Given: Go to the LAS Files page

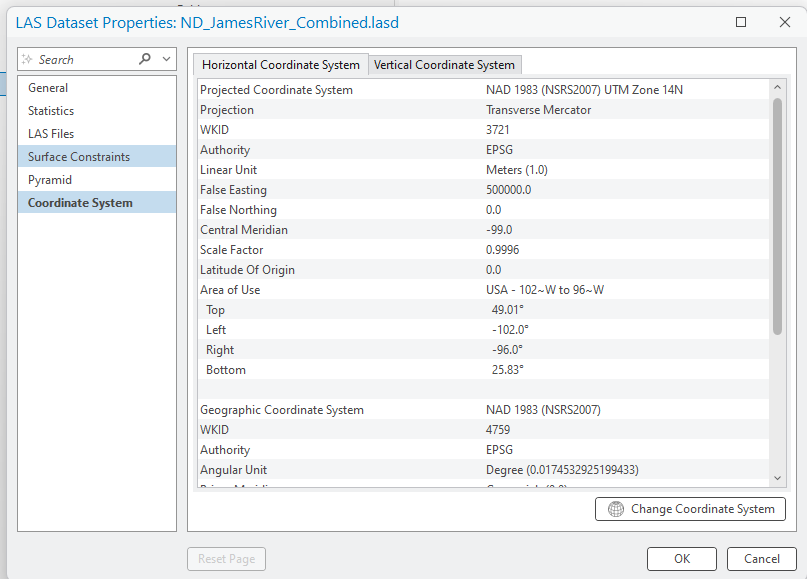Looking at the screenshot, I should [x=51, y=134].
